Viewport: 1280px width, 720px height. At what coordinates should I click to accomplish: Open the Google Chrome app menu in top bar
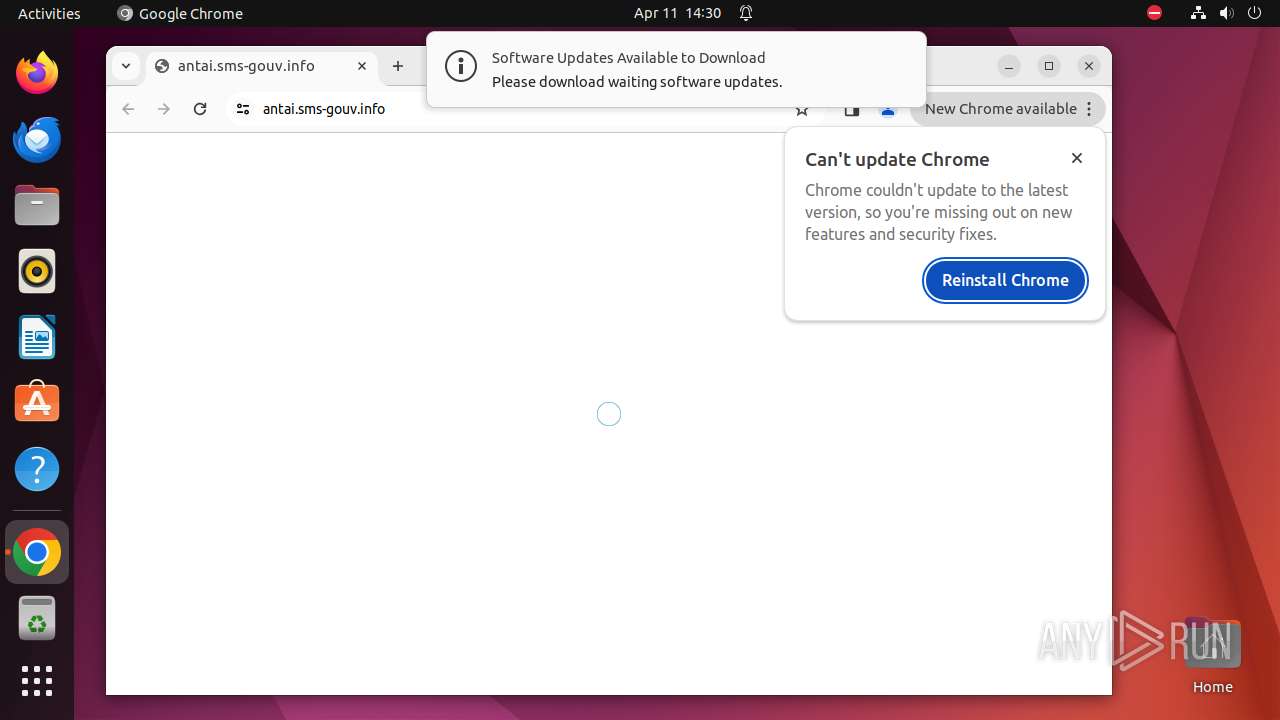pyautogui.click(x=180, y=13)
